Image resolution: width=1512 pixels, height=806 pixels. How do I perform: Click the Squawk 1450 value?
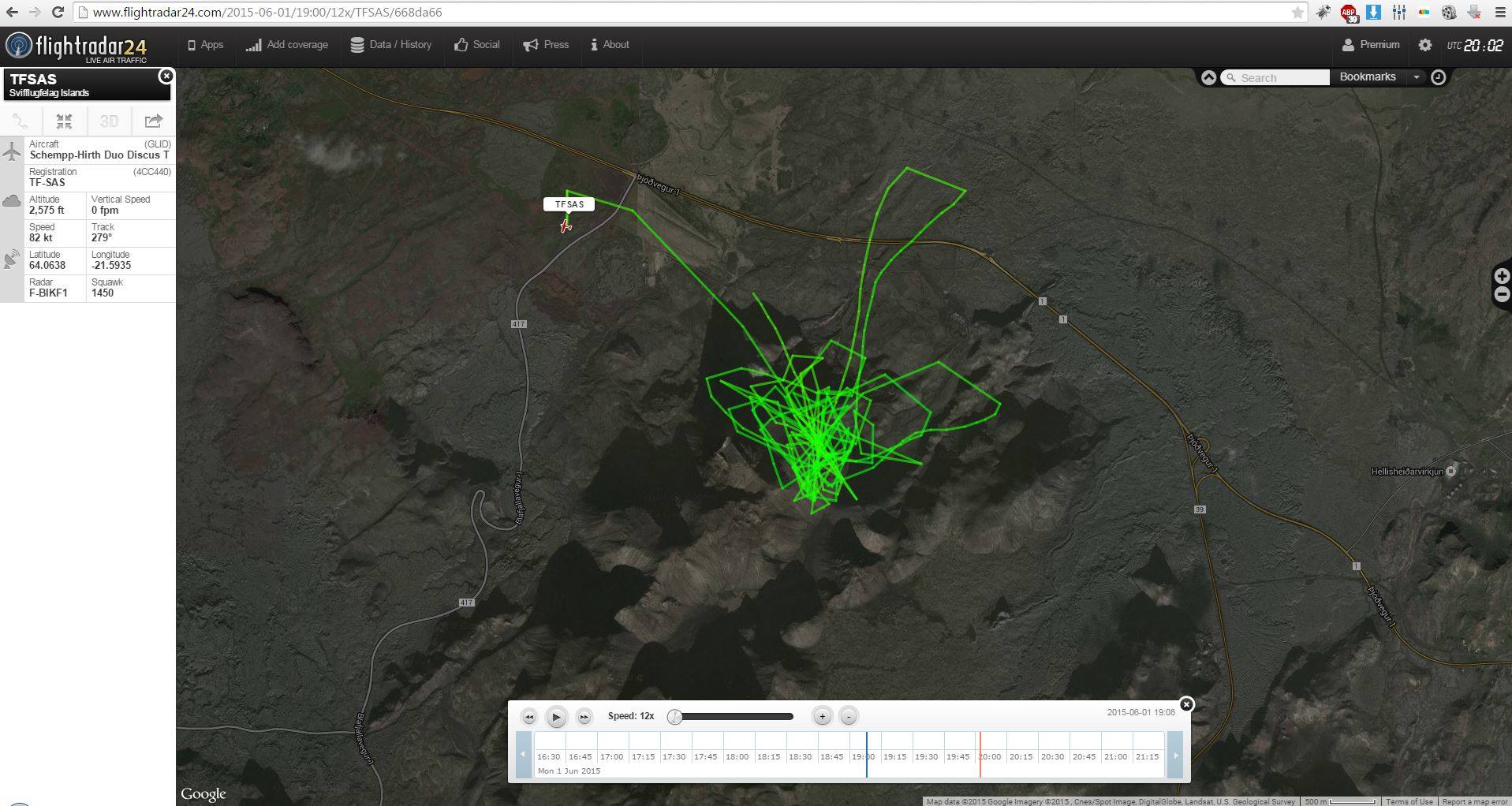point(103,293)
